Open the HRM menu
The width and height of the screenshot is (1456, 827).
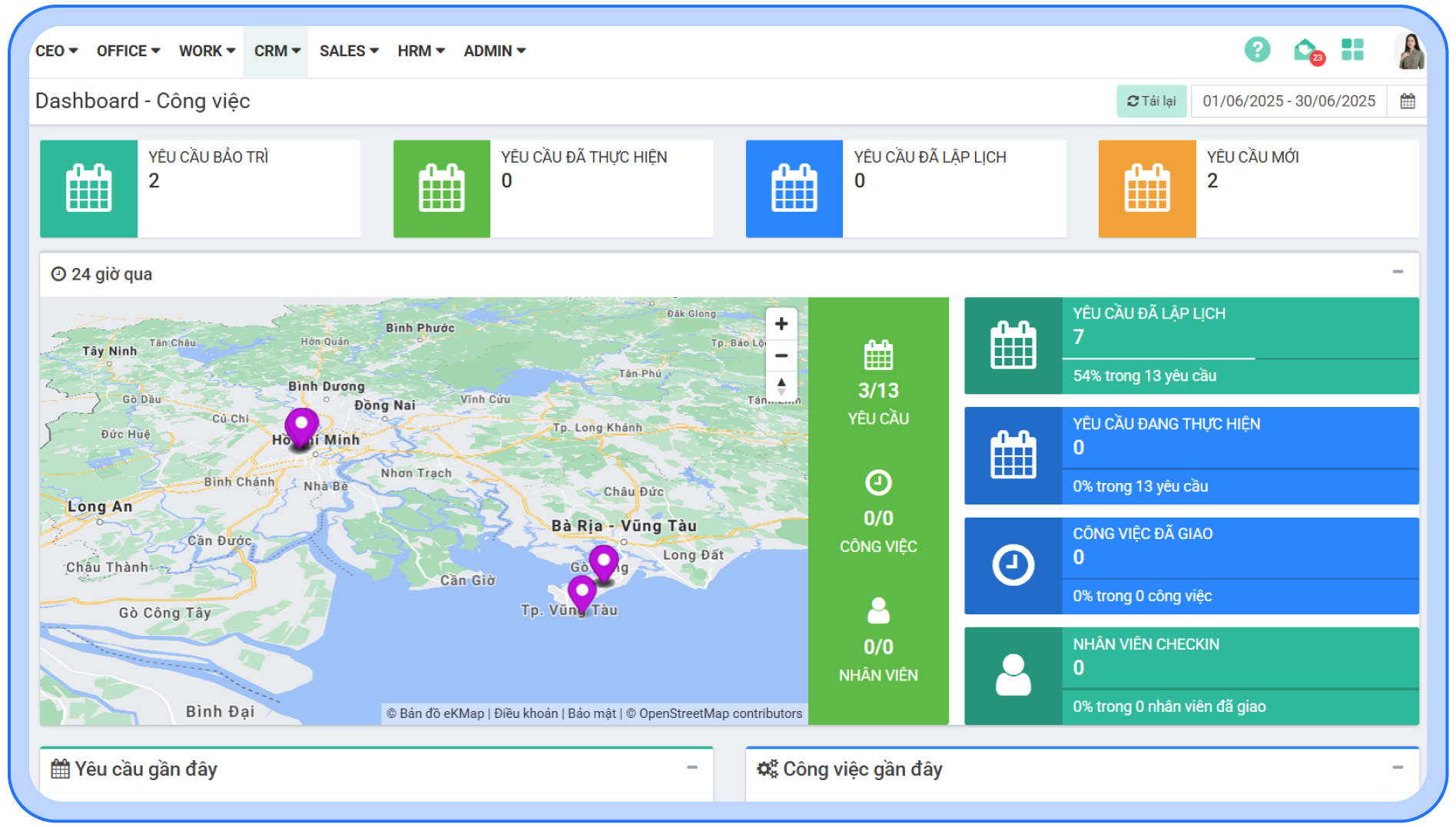coord(421,51)
